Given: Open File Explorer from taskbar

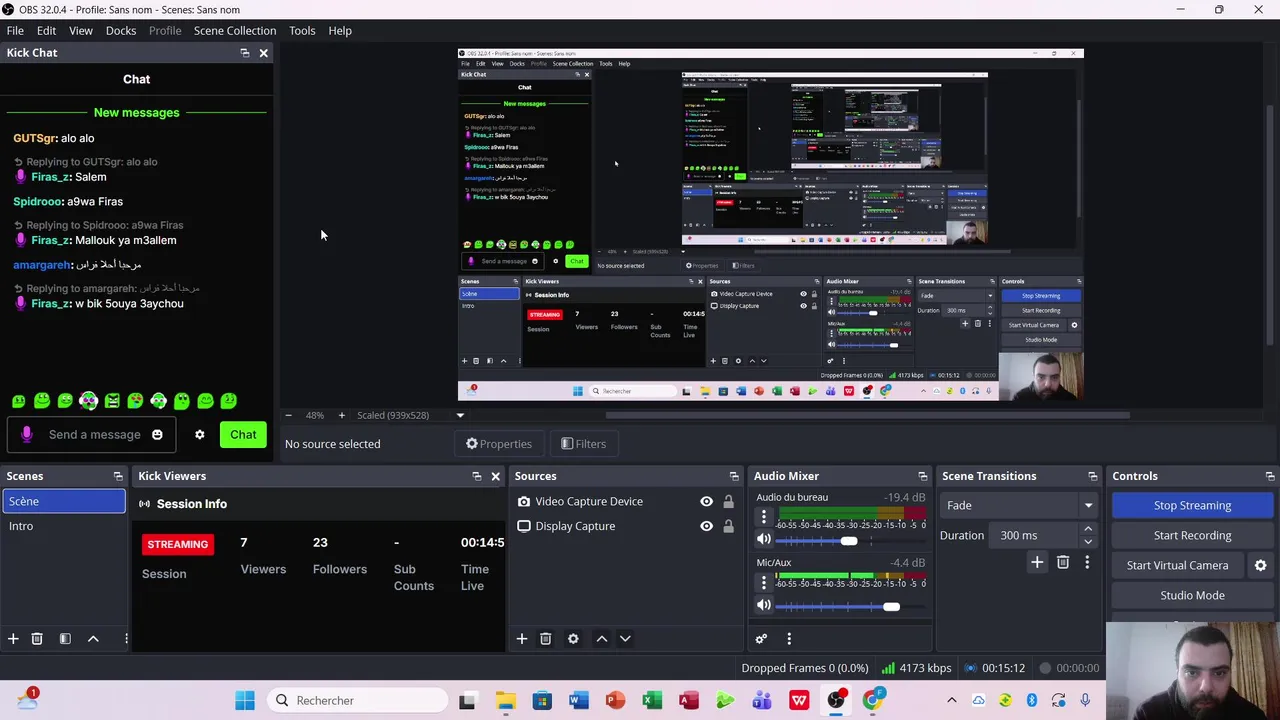Looking at the screenshot, I should click(x=505, y=700).
